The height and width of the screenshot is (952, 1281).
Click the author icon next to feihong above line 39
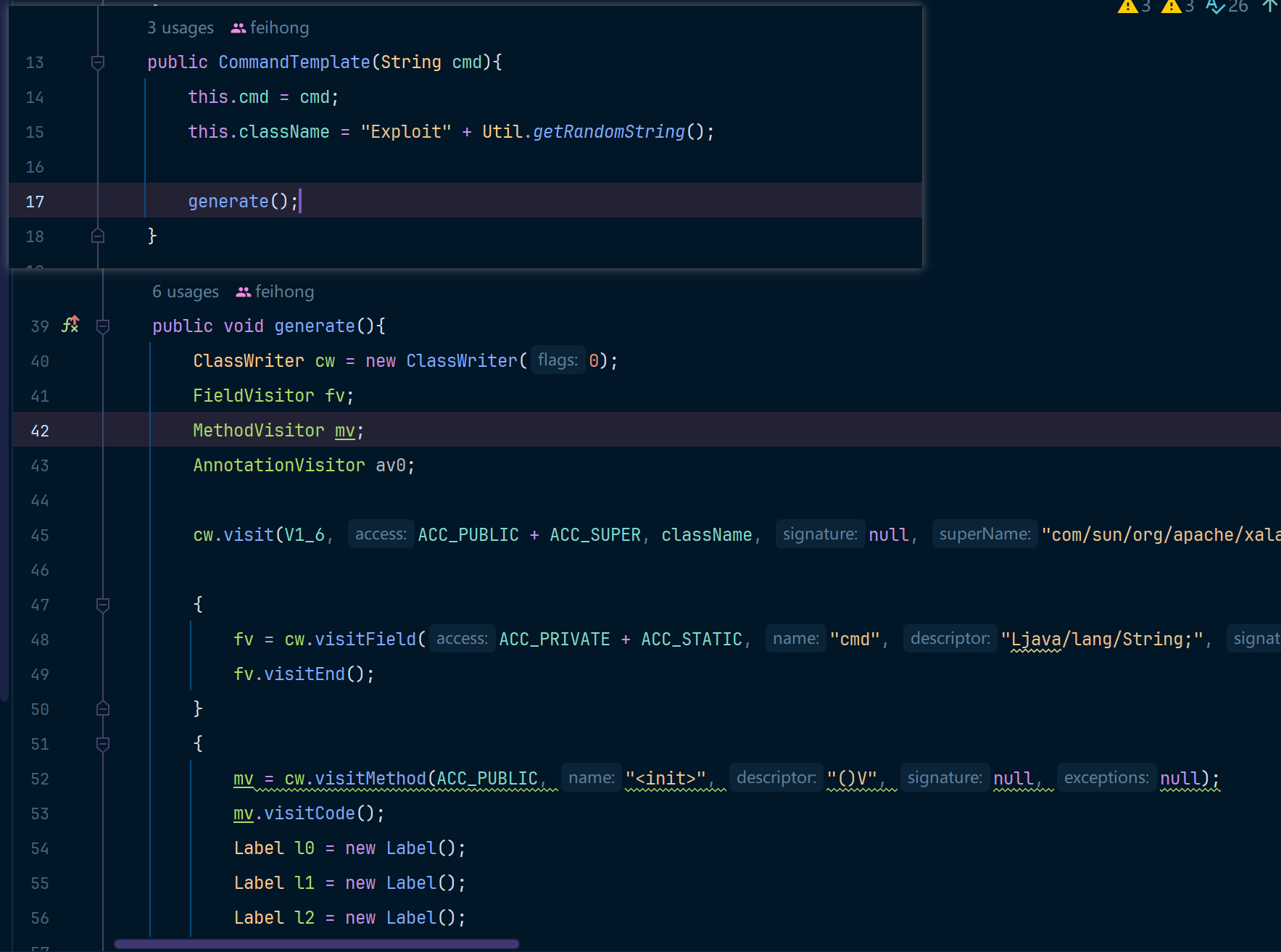(243, 292)
